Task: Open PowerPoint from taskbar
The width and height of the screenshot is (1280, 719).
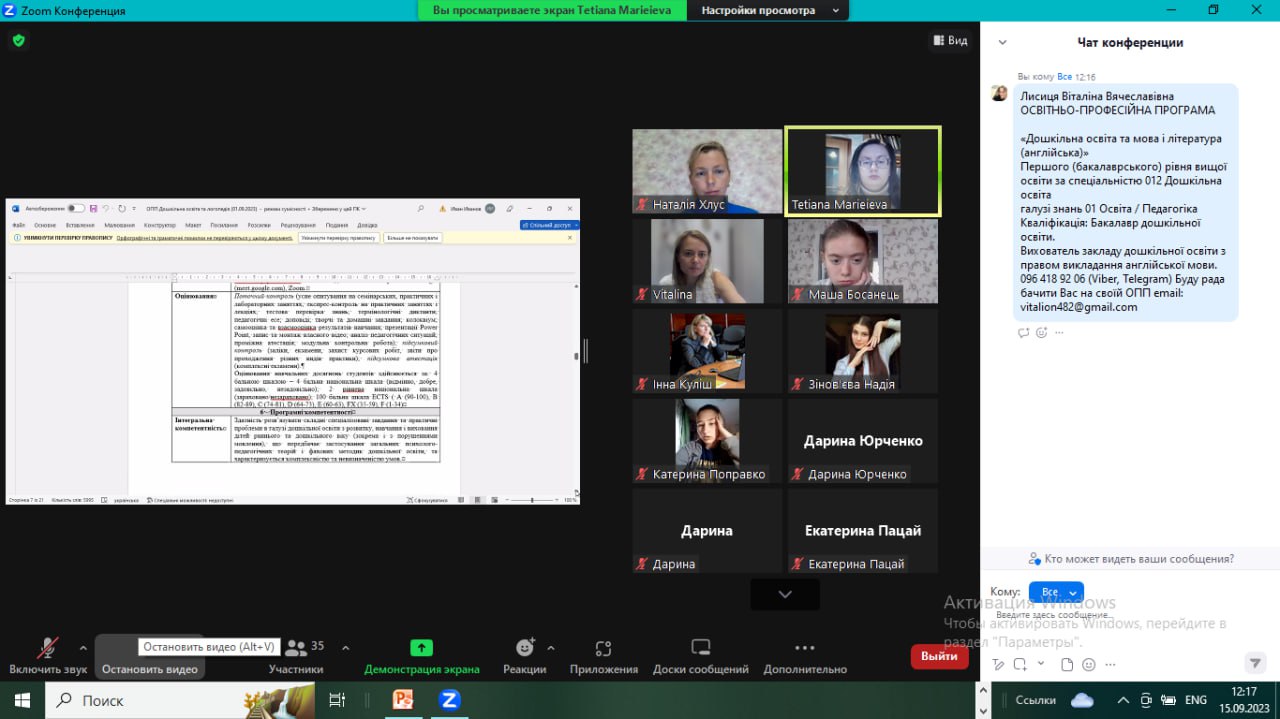Action: coord(403,700)
